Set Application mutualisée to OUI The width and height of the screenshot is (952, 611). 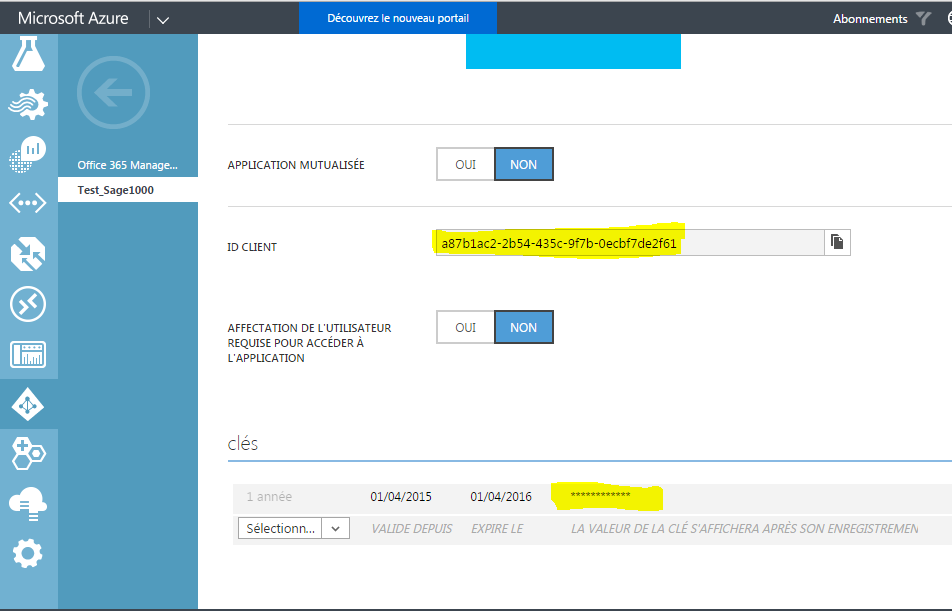[x=465, y=165]
